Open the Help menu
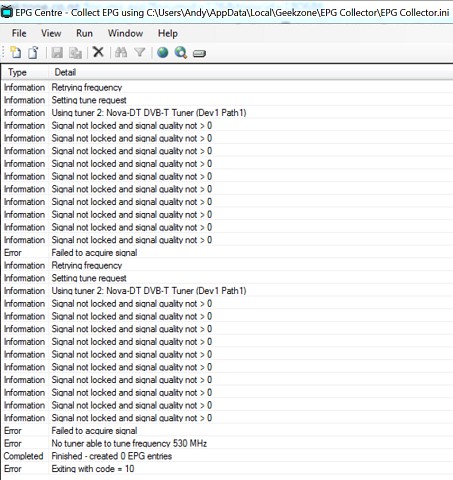Image resolution: width=453 pixels, height=480 pixels. tap(168, 33)
